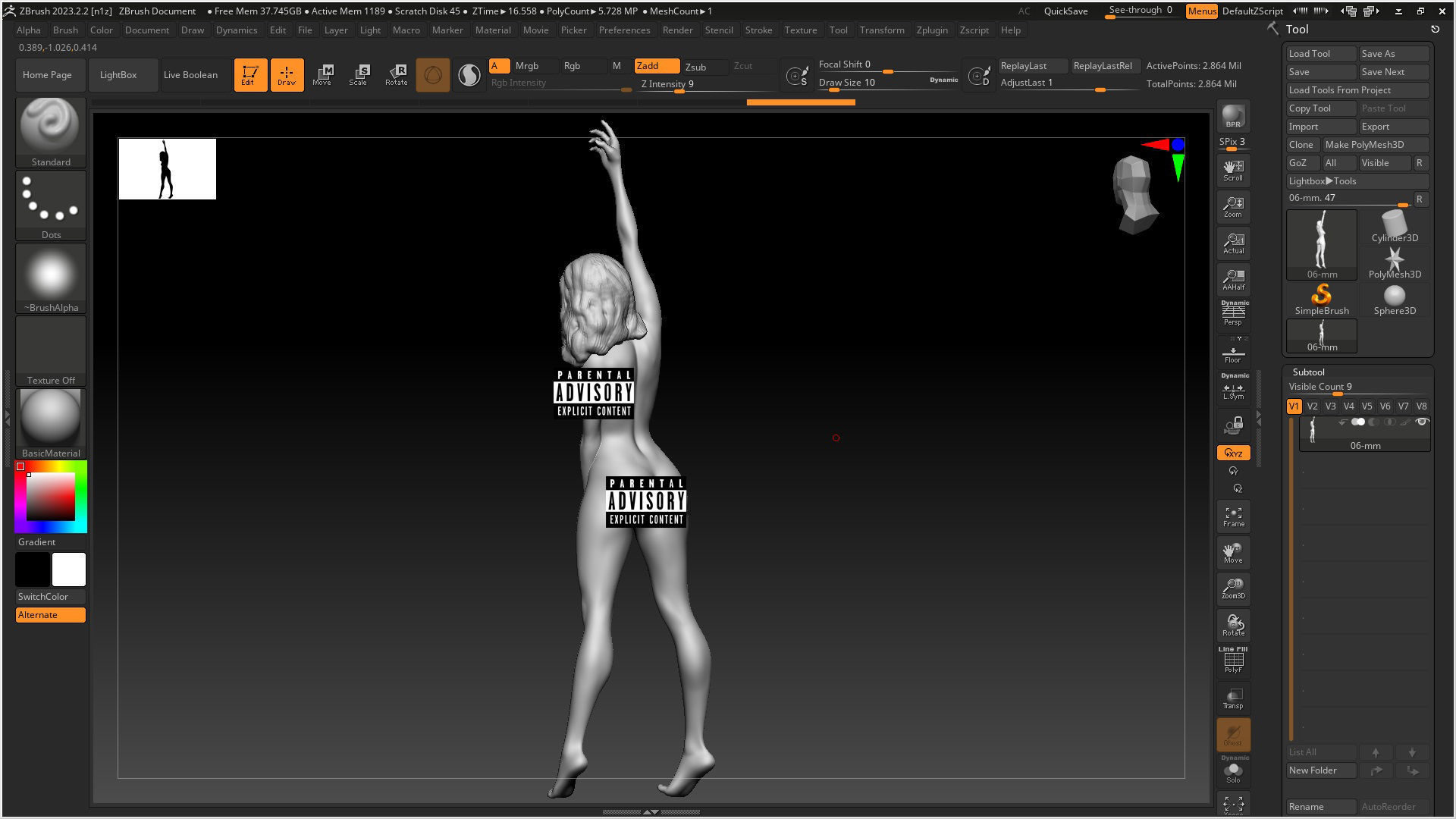Expand the Subtool section
The image size is (1456, 819).
(1308, 372)
